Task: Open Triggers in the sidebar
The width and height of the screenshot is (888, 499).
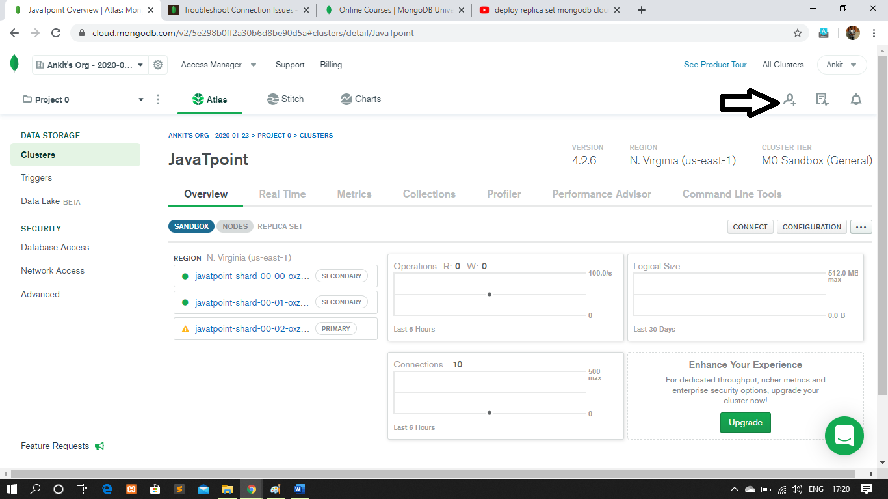Action: coord(36,178)
